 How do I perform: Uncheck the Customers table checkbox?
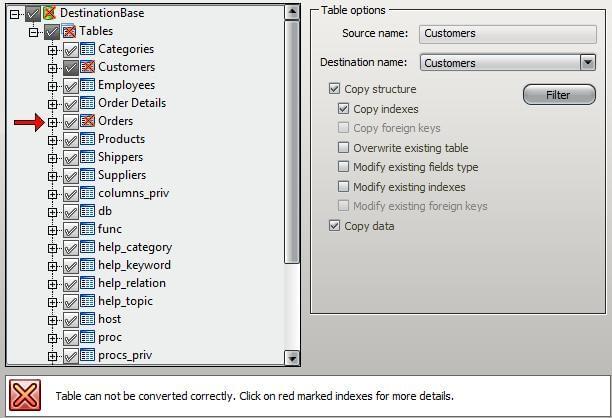pyautogui.click(x=71, y=68)
